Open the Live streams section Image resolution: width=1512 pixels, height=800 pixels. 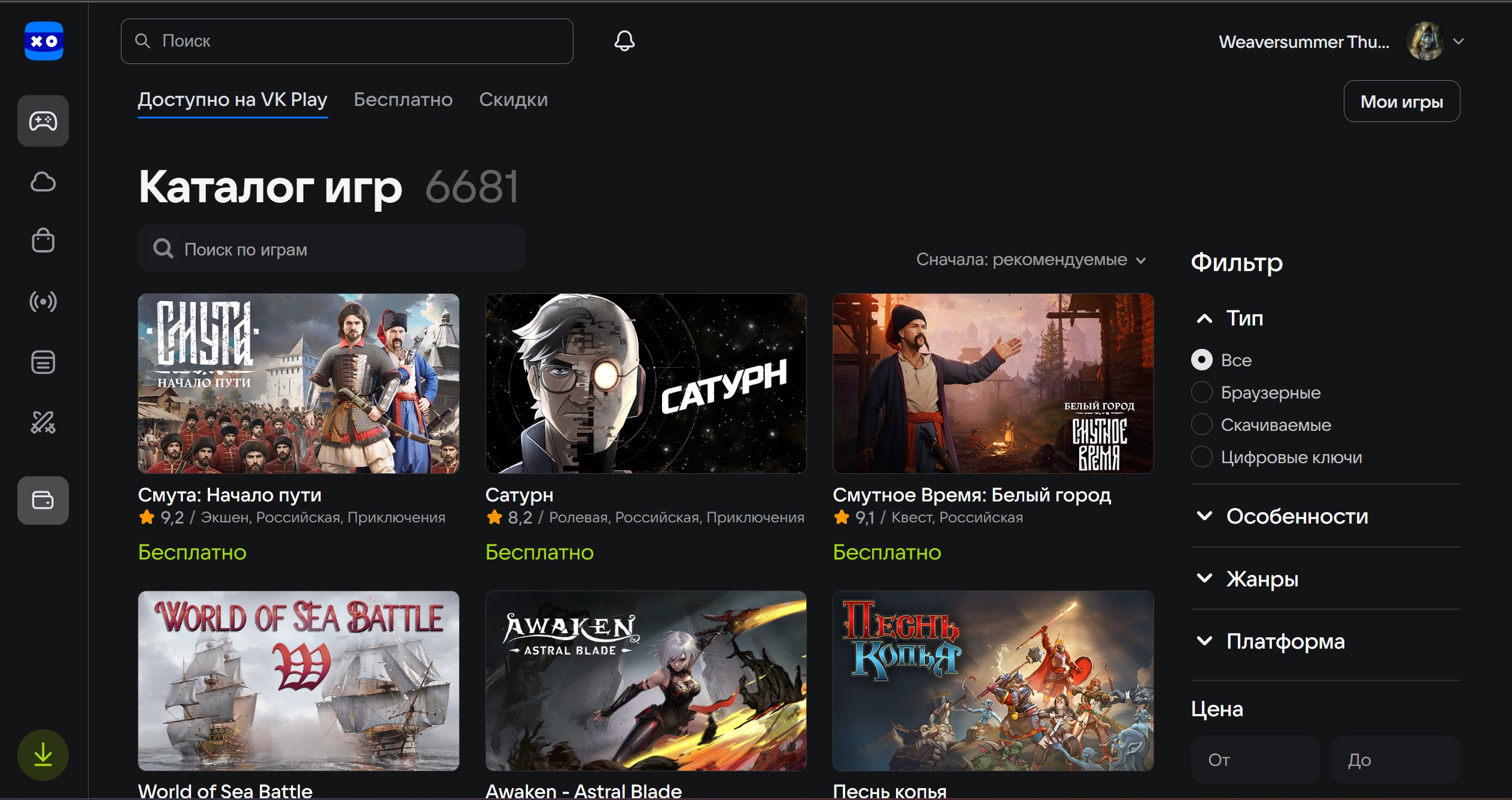tap(42, 302)
